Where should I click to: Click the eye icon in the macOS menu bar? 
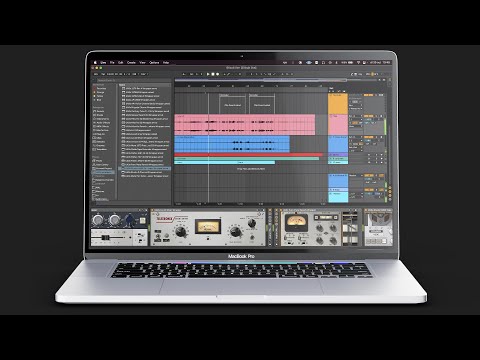(x=309, y=62)
